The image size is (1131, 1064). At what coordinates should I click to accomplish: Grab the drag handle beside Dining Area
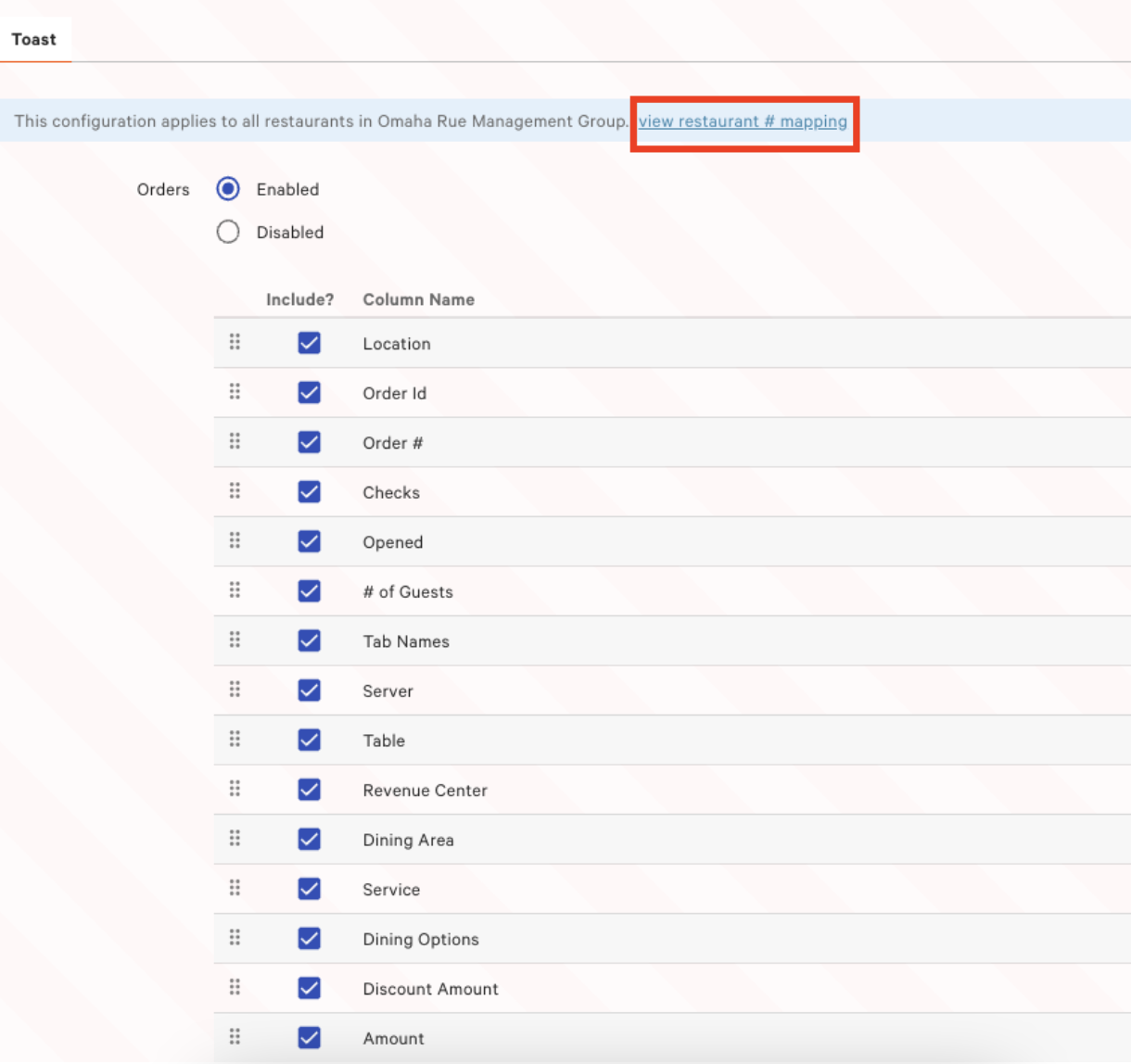(235, 839)
